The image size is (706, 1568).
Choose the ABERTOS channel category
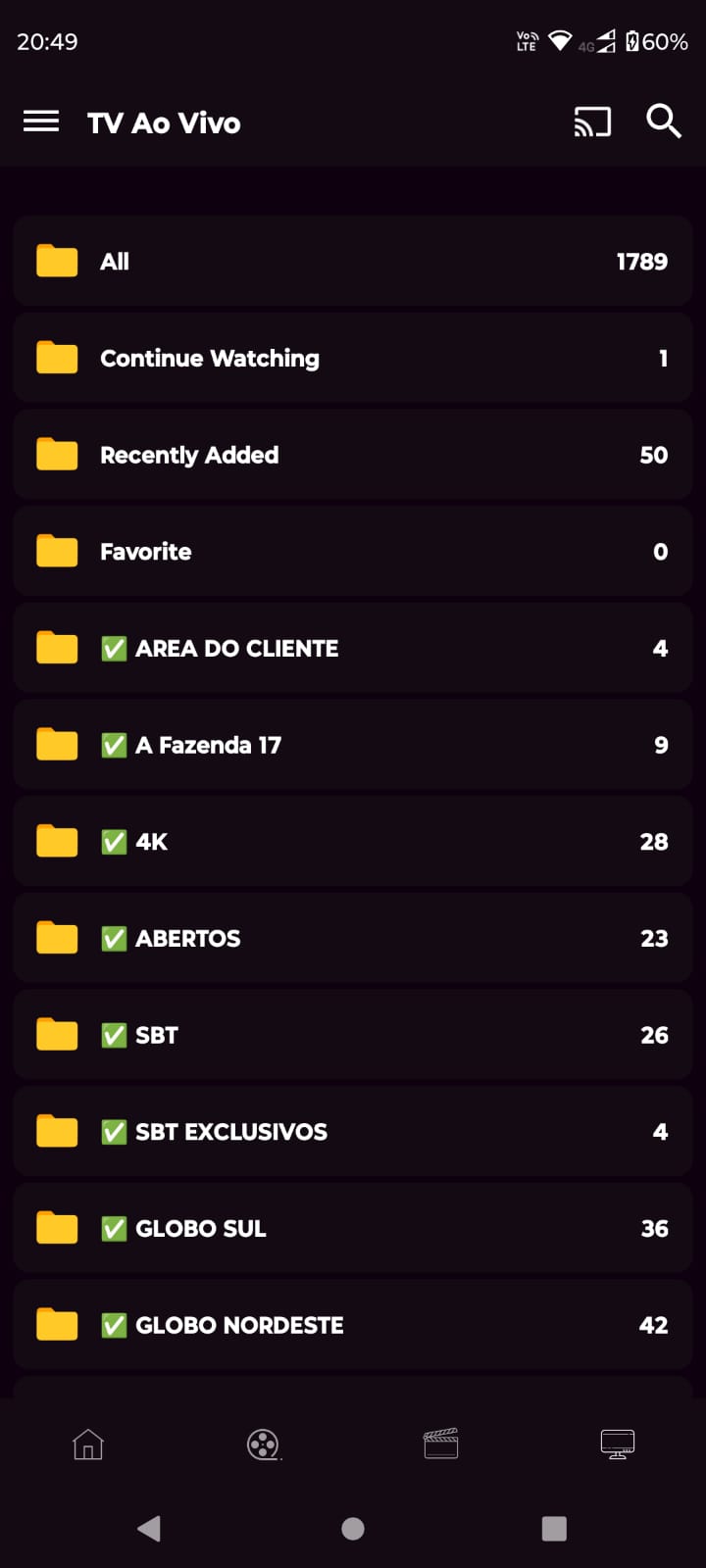(353, 939)
